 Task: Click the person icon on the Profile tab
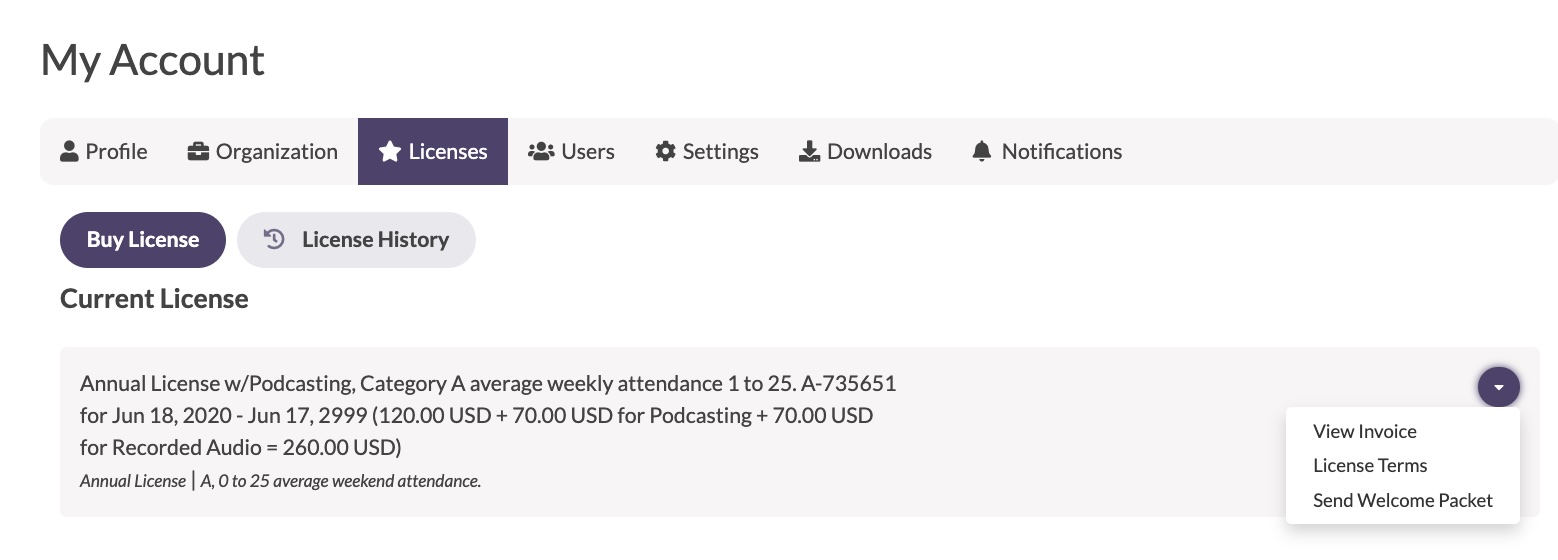(69, 151)
